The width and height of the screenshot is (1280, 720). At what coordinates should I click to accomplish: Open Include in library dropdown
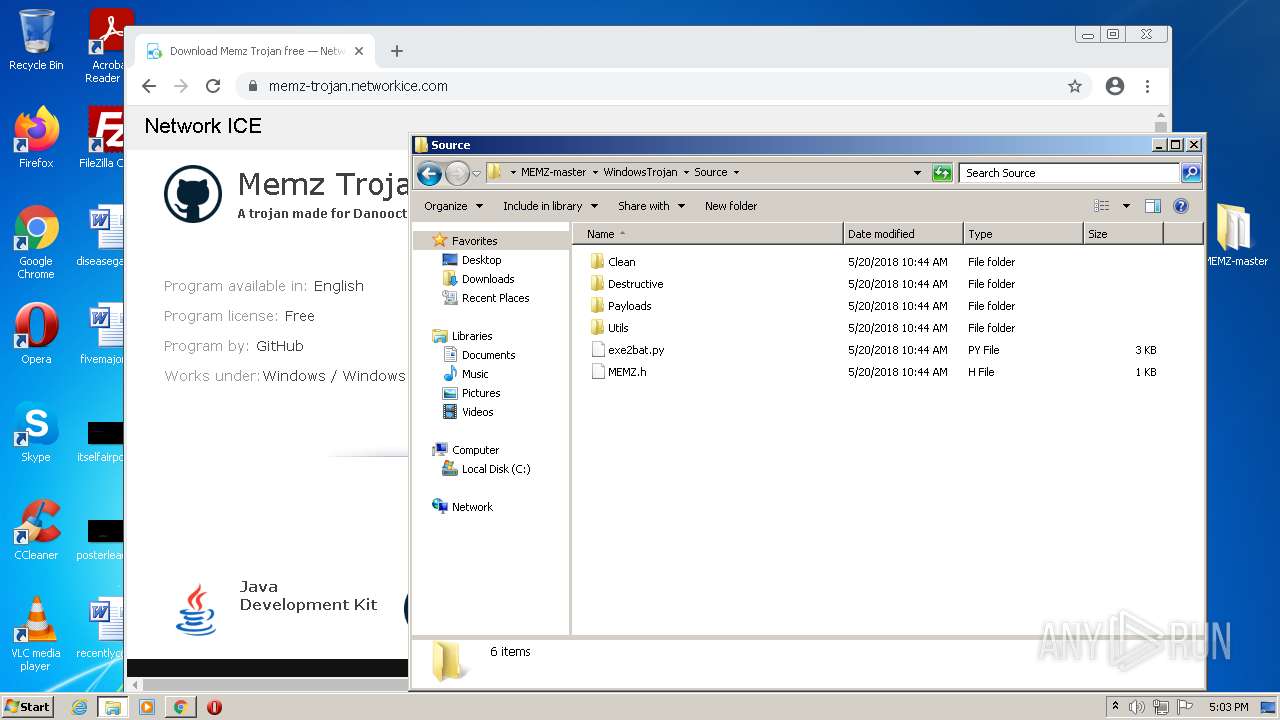point(550,206)
